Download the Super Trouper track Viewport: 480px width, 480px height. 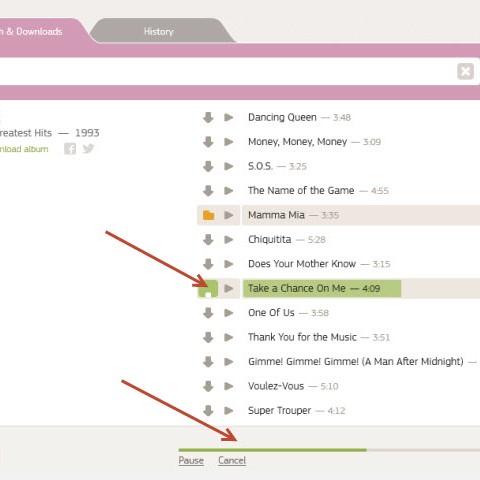coord(208,410)
